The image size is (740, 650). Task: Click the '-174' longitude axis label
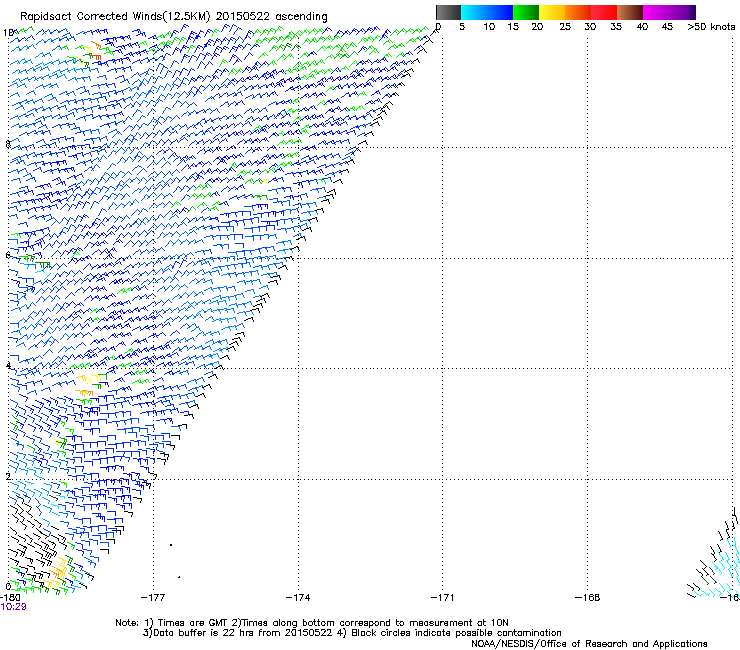(298, 598)
